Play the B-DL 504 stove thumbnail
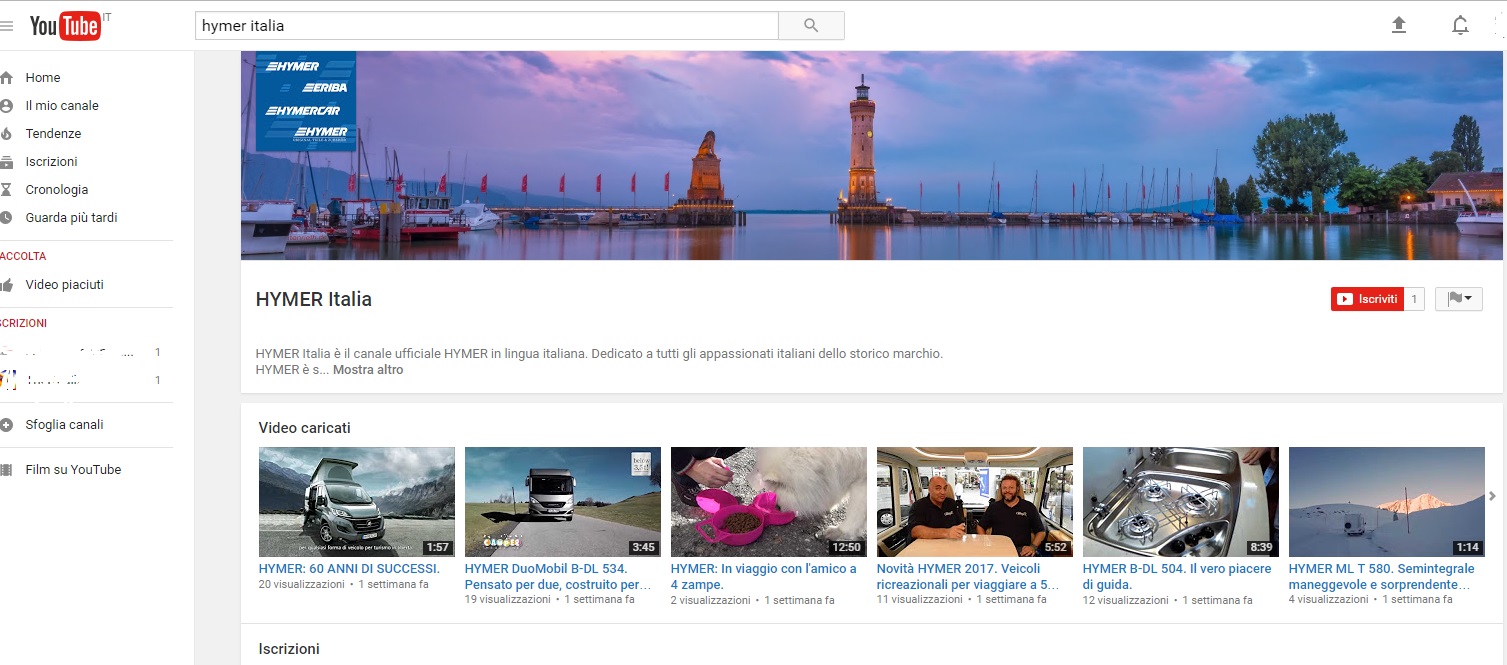Screen dimensions: 1507x665 [1181, 502]
